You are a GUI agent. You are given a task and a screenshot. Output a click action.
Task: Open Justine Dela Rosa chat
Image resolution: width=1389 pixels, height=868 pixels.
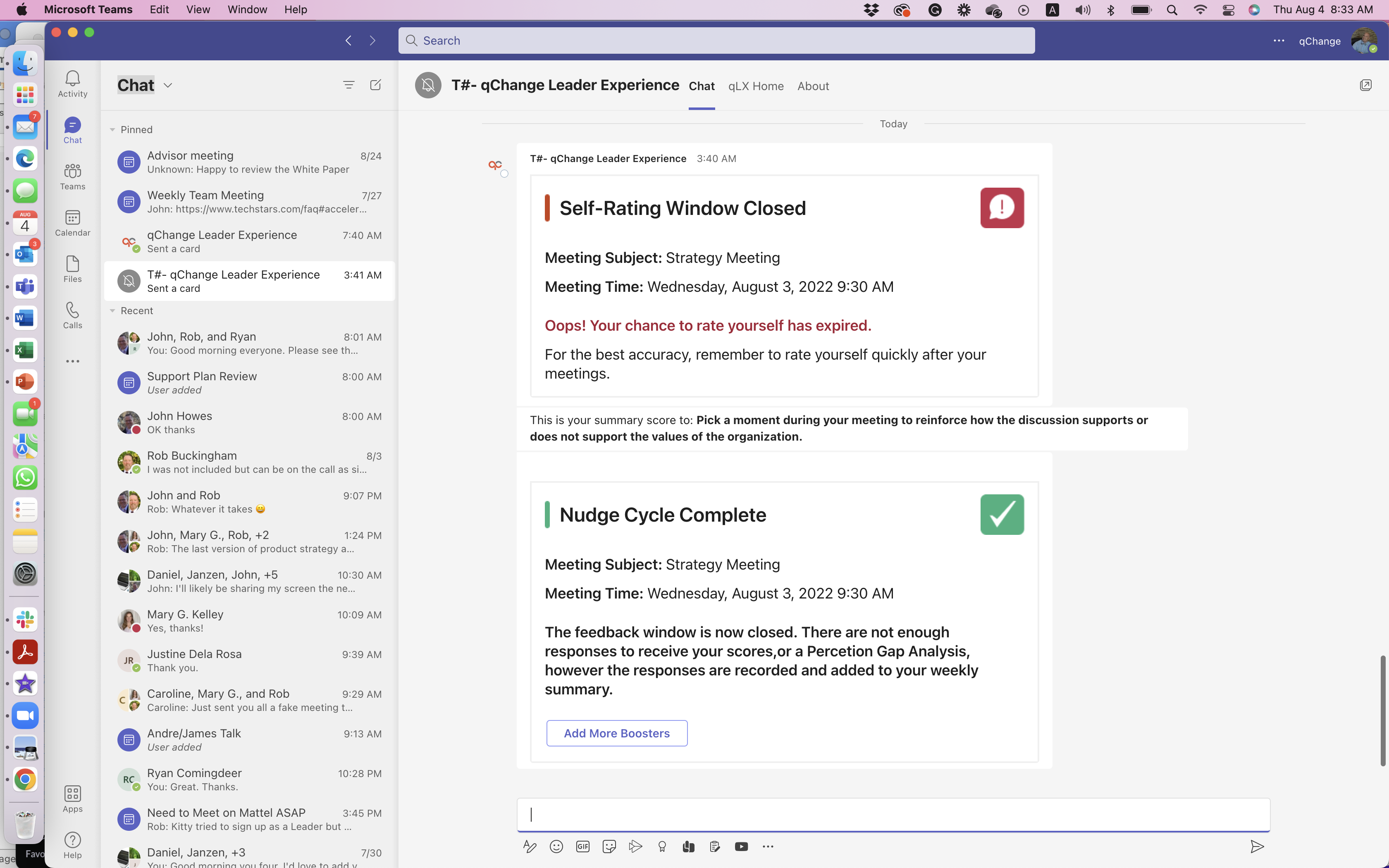click(x=249, y=660)
